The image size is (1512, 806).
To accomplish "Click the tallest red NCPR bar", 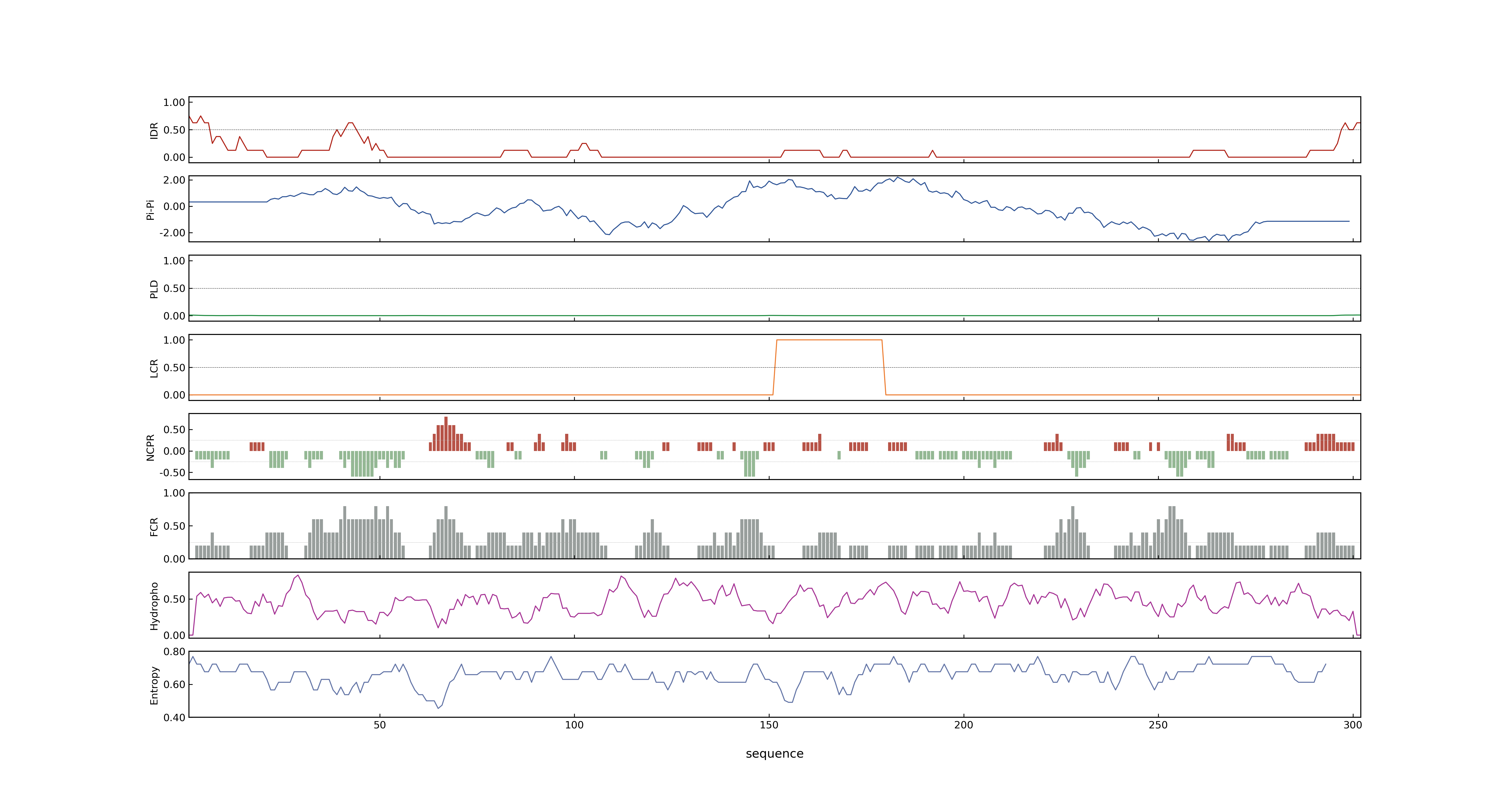I will tap(446, 434).
